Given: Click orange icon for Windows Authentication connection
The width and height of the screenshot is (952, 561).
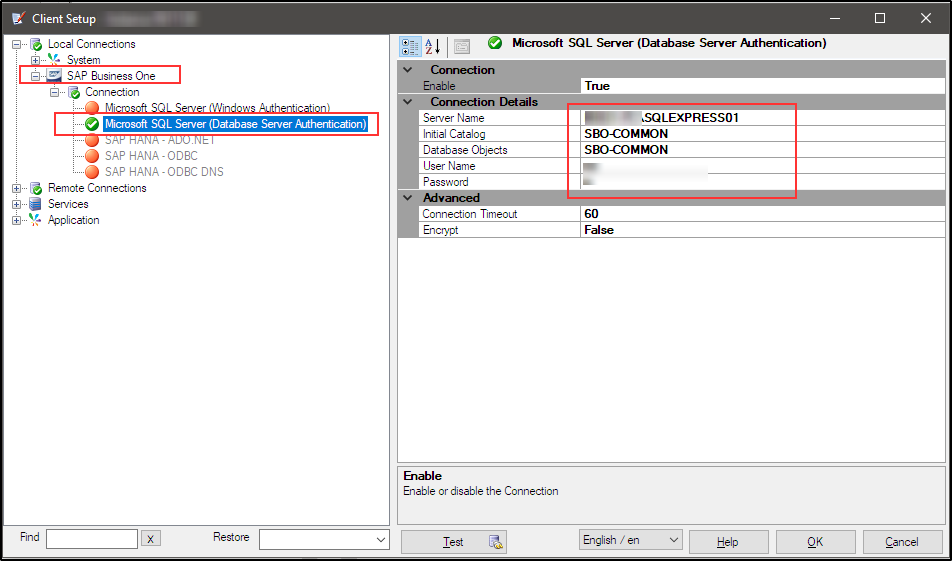Looking at the screenshot, I should [92, 108].
